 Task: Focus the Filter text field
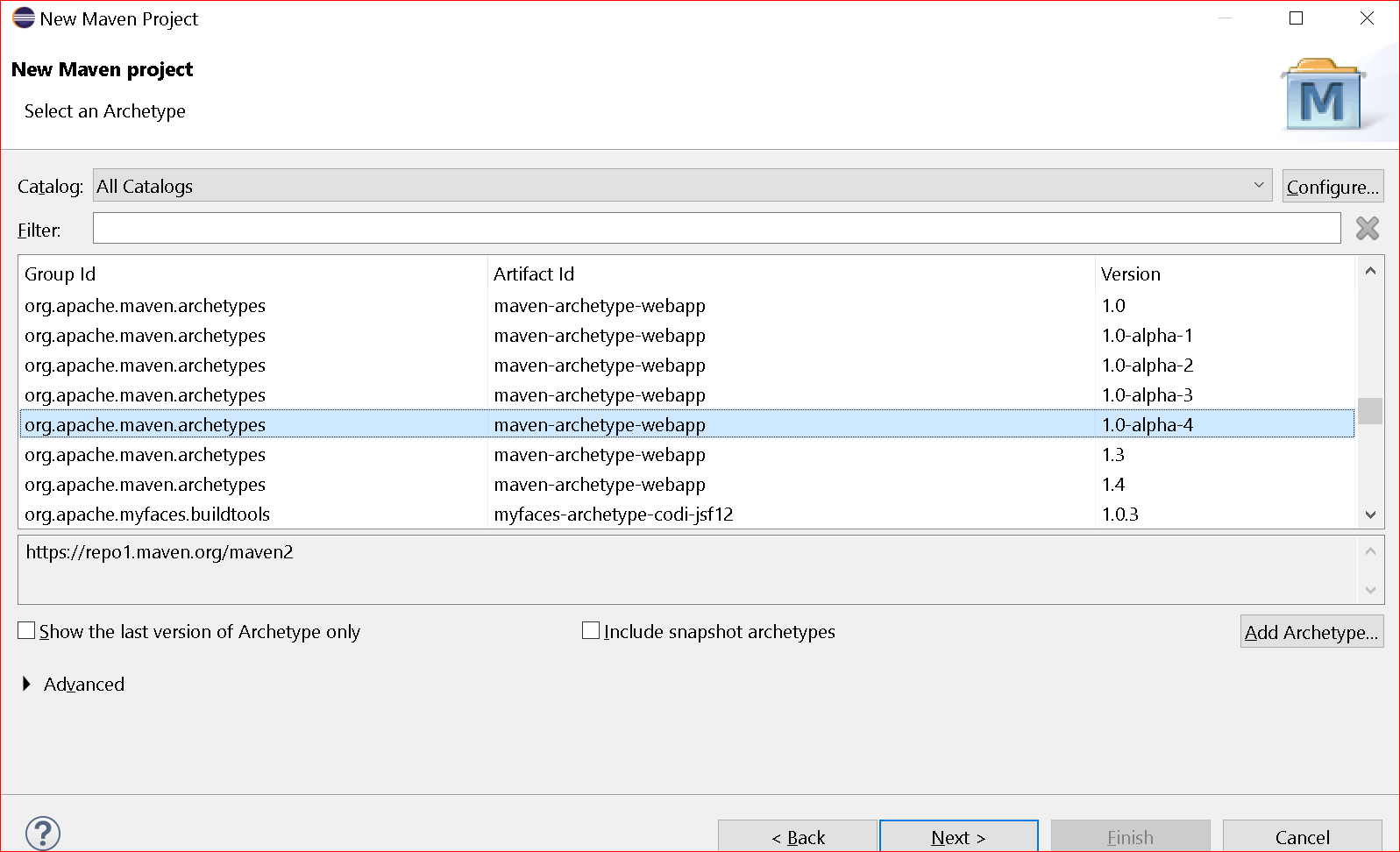[716, 228]
